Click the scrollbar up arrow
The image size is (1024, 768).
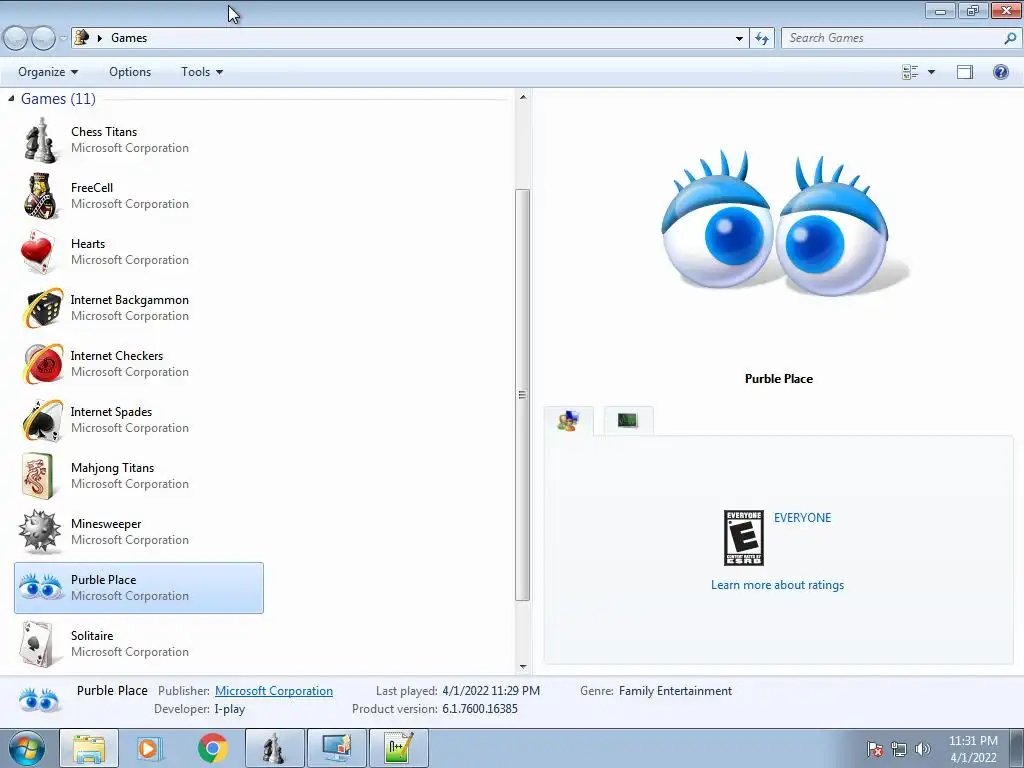(522, 97)
